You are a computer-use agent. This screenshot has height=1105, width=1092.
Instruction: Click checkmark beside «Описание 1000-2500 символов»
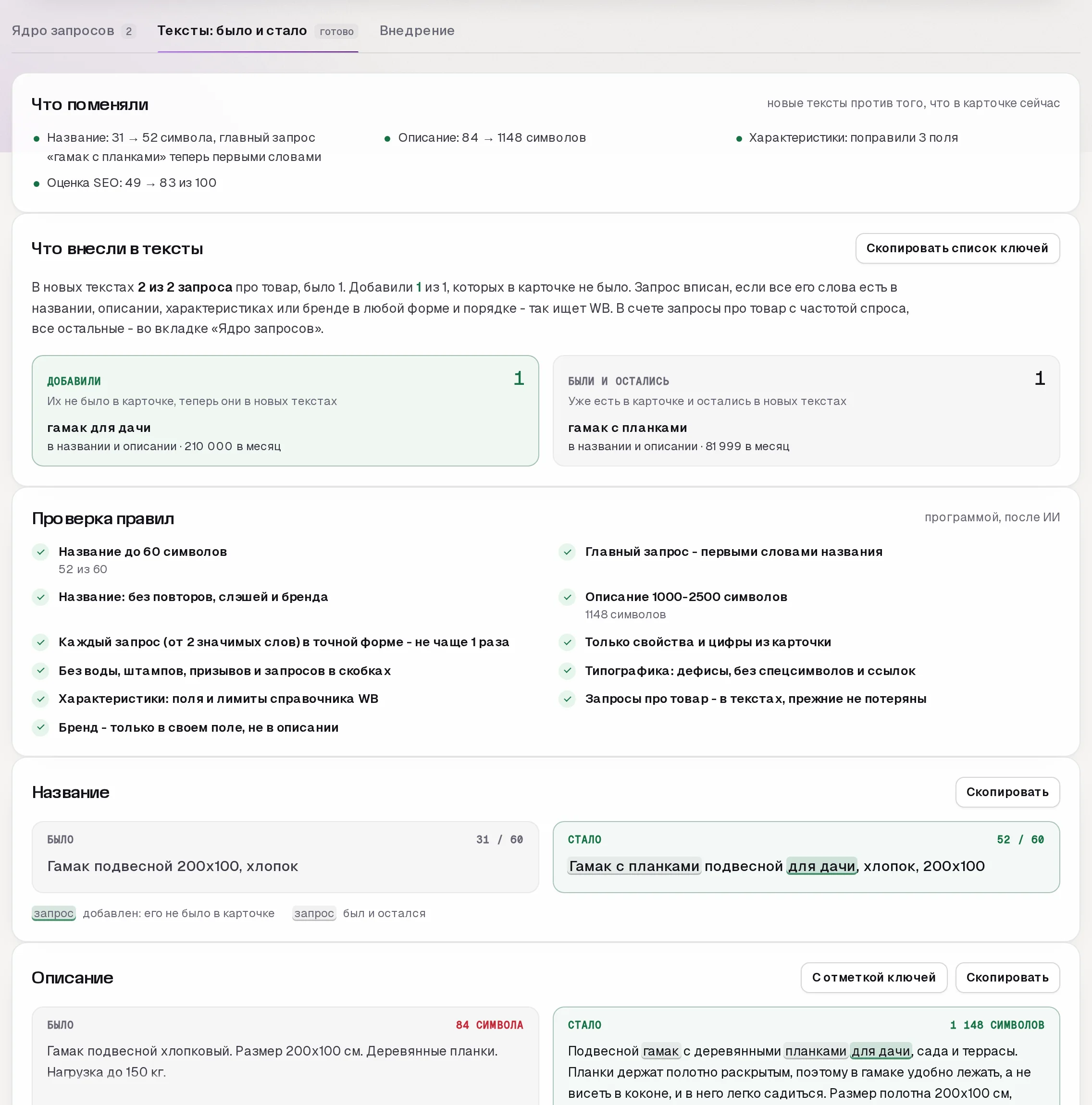click(x=567, y=597)
